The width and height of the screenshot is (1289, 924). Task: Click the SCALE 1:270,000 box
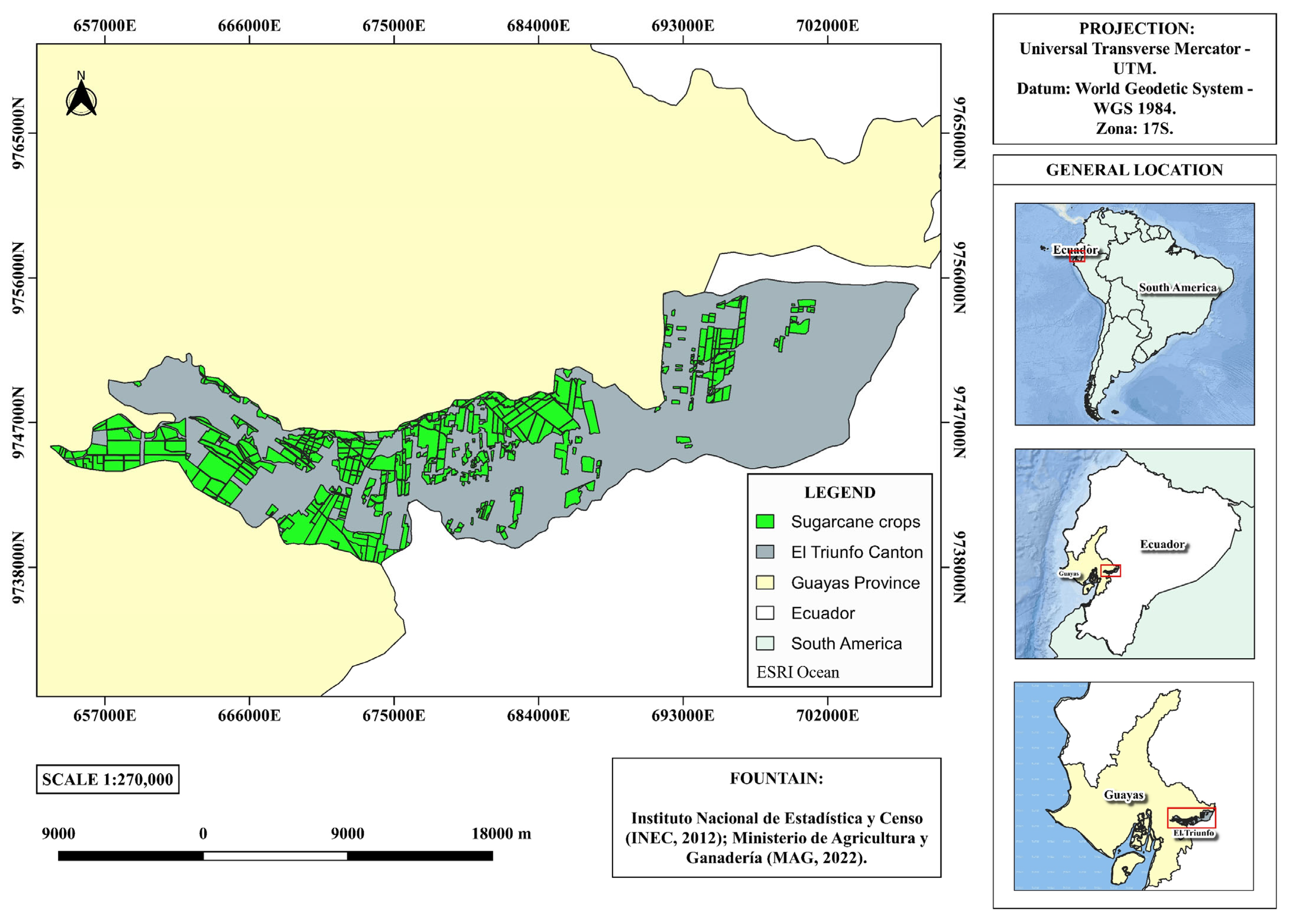(x=107, y=779)
